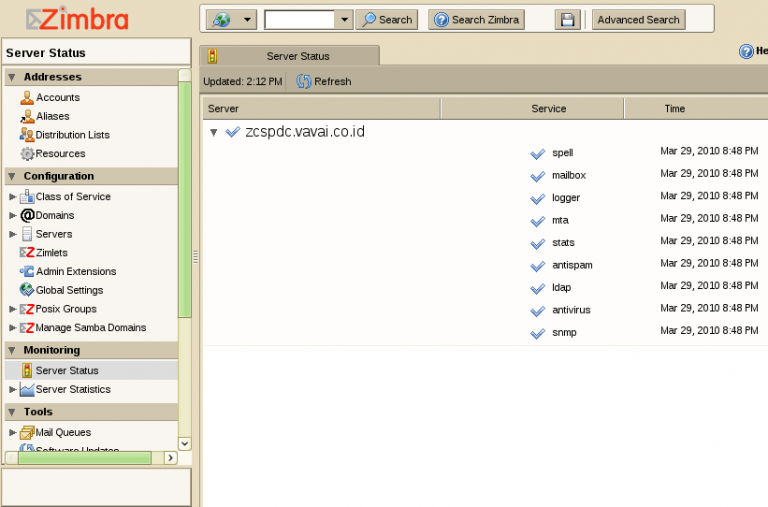Open Distribution Lists from the sidebar
Screen dimensions: 768x507
tap(72, 135)
